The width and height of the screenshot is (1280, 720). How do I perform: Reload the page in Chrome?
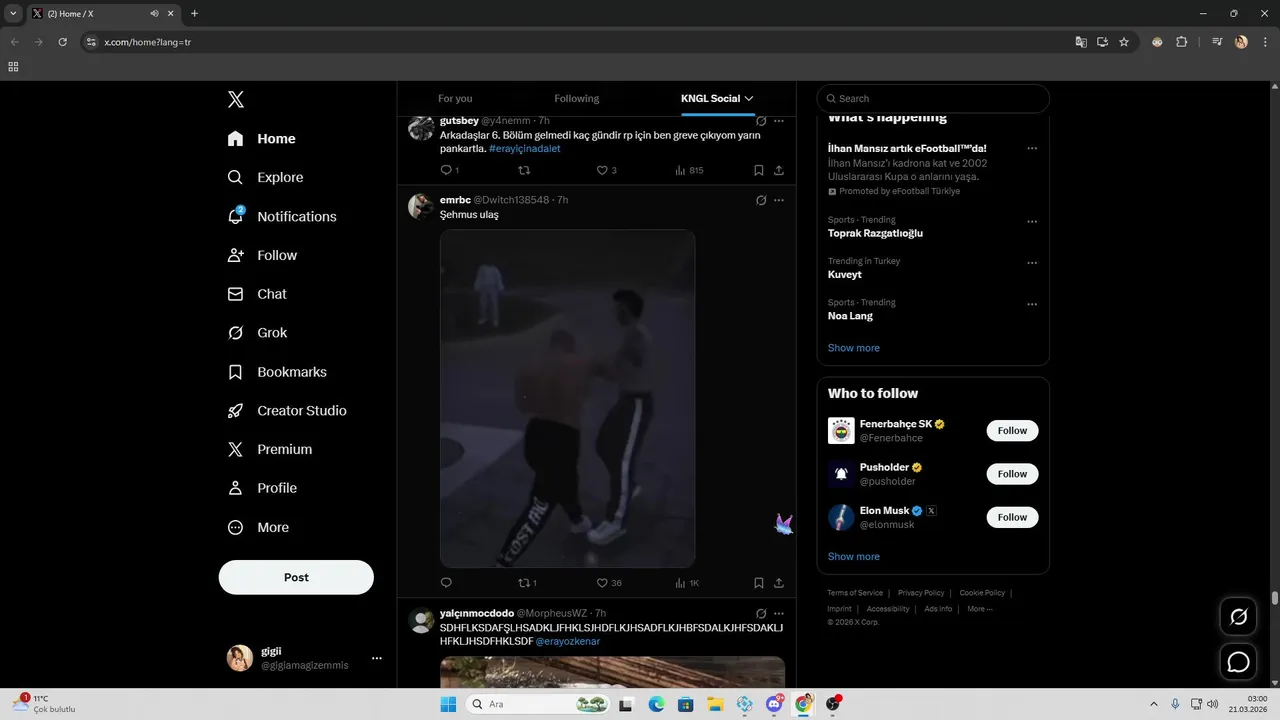tap(62, 42)
